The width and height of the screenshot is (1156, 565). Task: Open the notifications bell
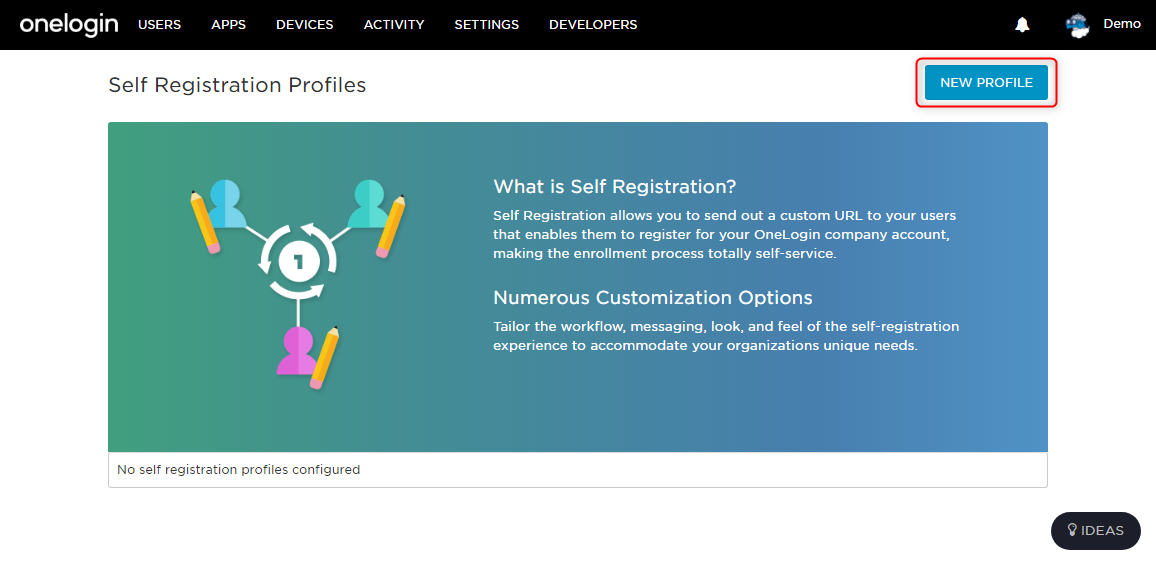tap(1022, 24)
